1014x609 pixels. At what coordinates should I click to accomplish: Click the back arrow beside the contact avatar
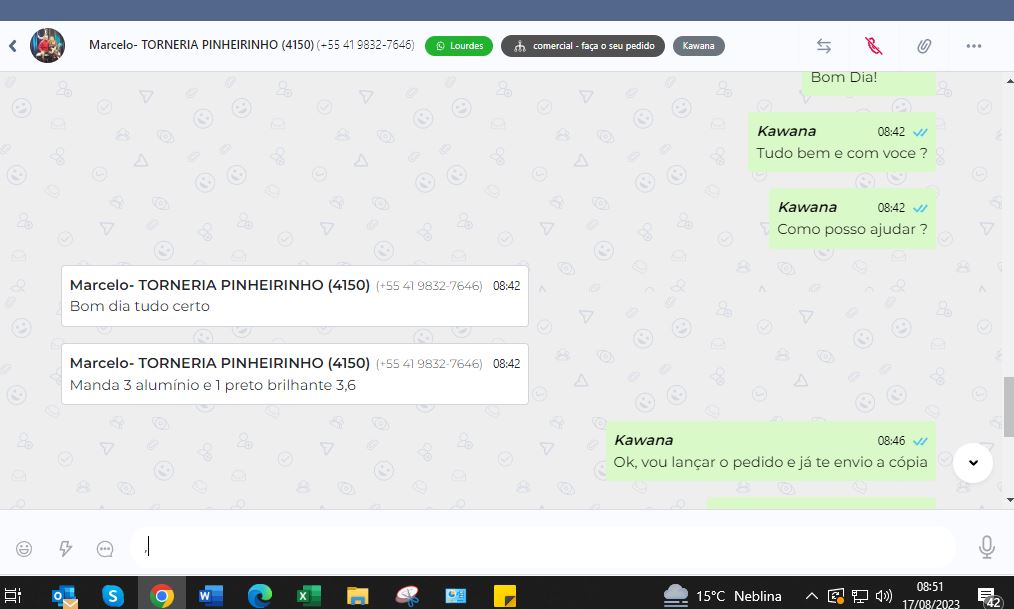click(x=13, y=46)
